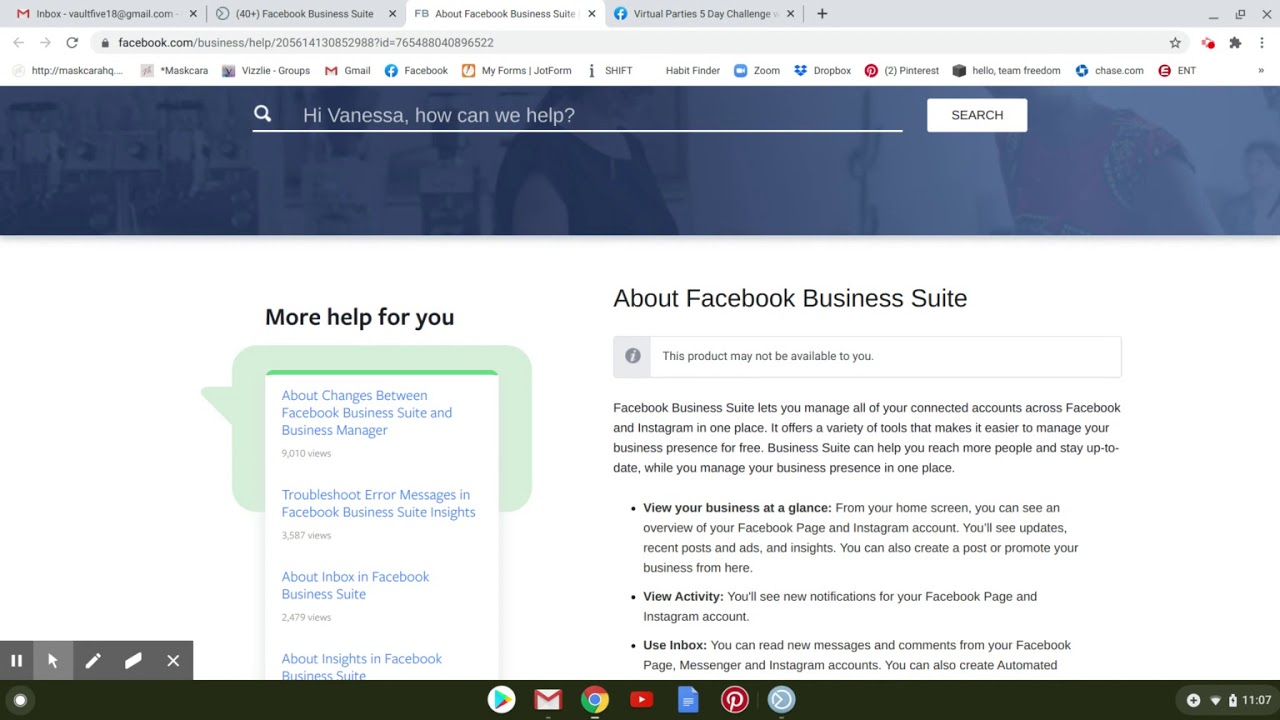The image size is (1280, 720).
Task: Open the system tray clock 11:07
Action: point(1257,700)
